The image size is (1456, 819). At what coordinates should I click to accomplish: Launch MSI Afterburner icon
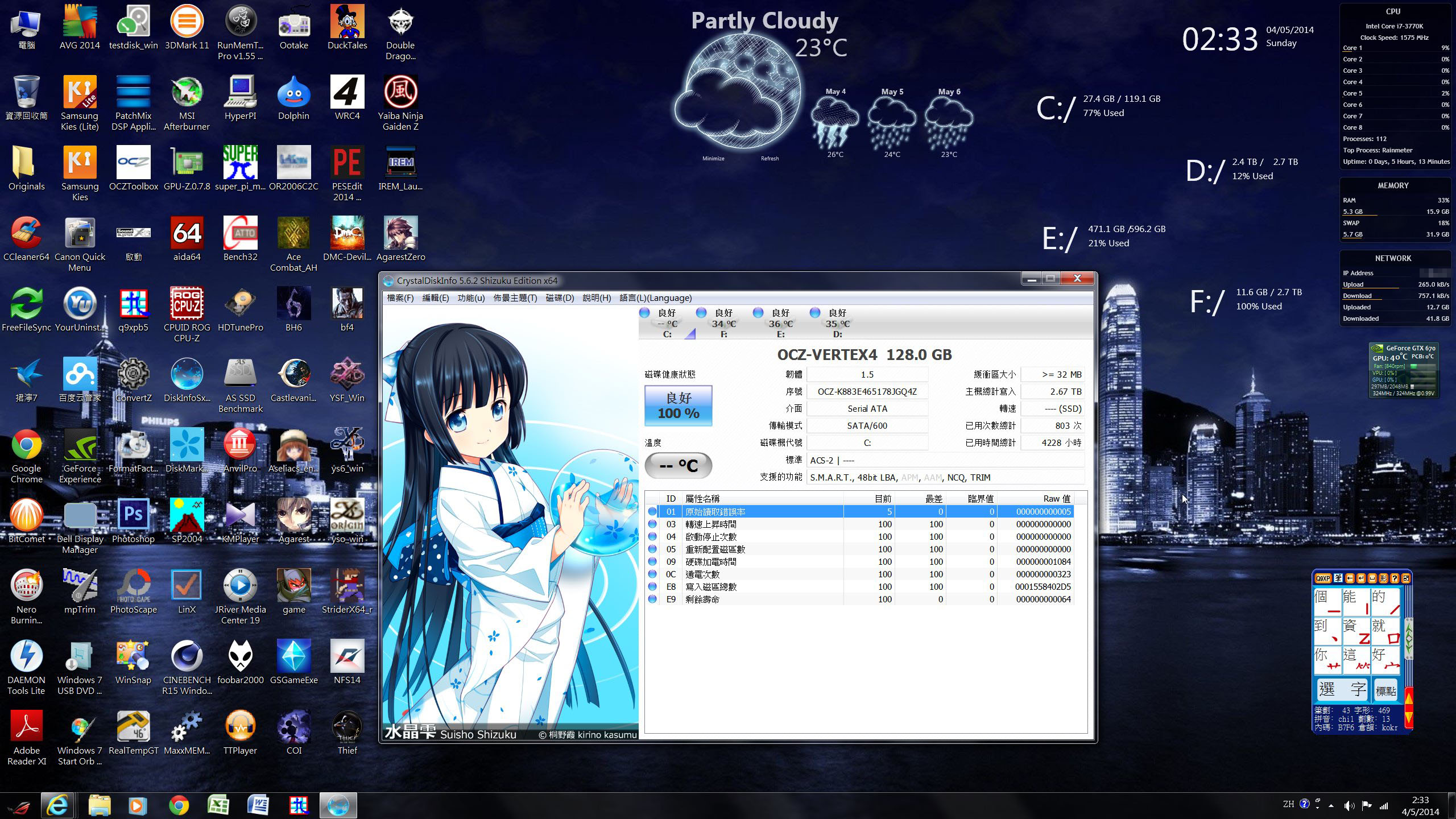187,104
